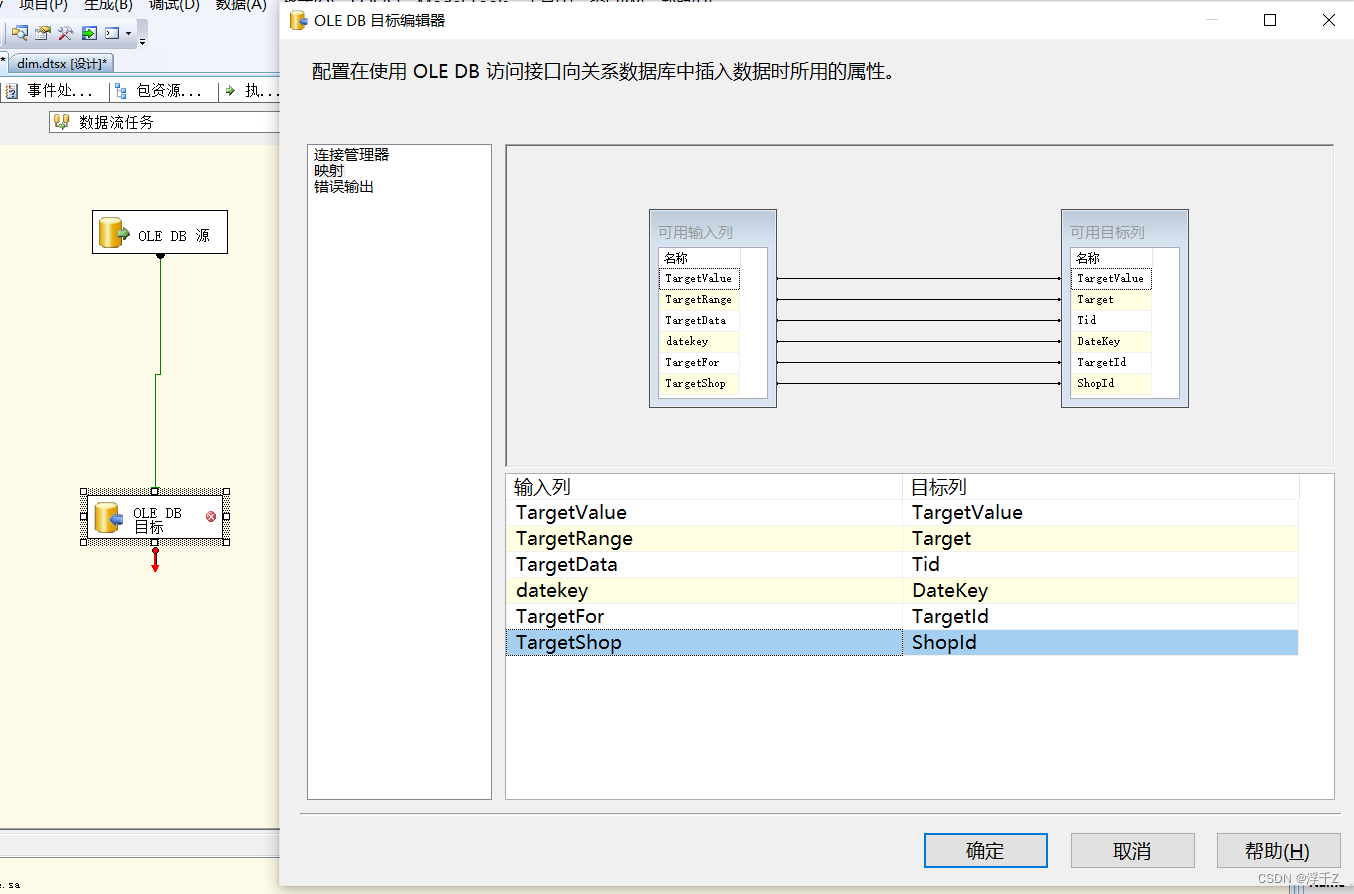Screen dimensions: 1354x894
Task: Open destination cell DateKey in mapping grid
Action: click(x=1100, y=591)
